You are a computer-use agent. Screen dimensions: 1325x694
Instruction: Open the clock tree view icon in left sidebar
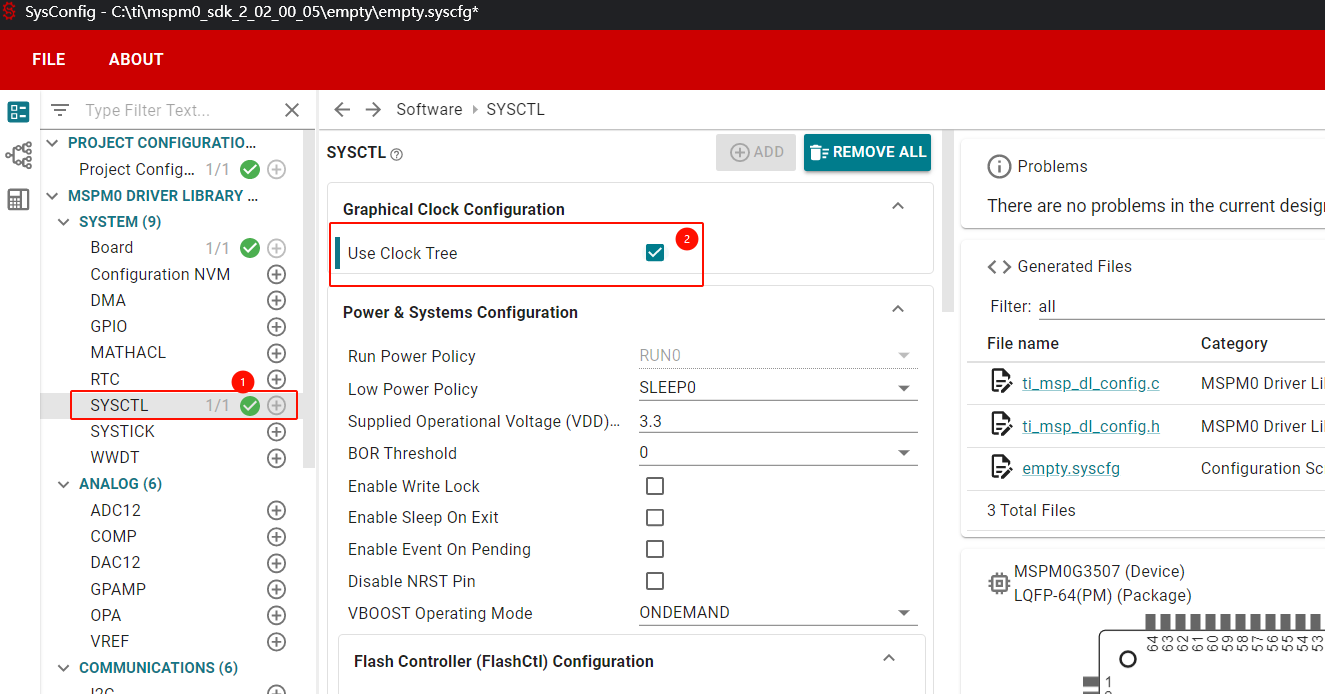pos(18,155)
